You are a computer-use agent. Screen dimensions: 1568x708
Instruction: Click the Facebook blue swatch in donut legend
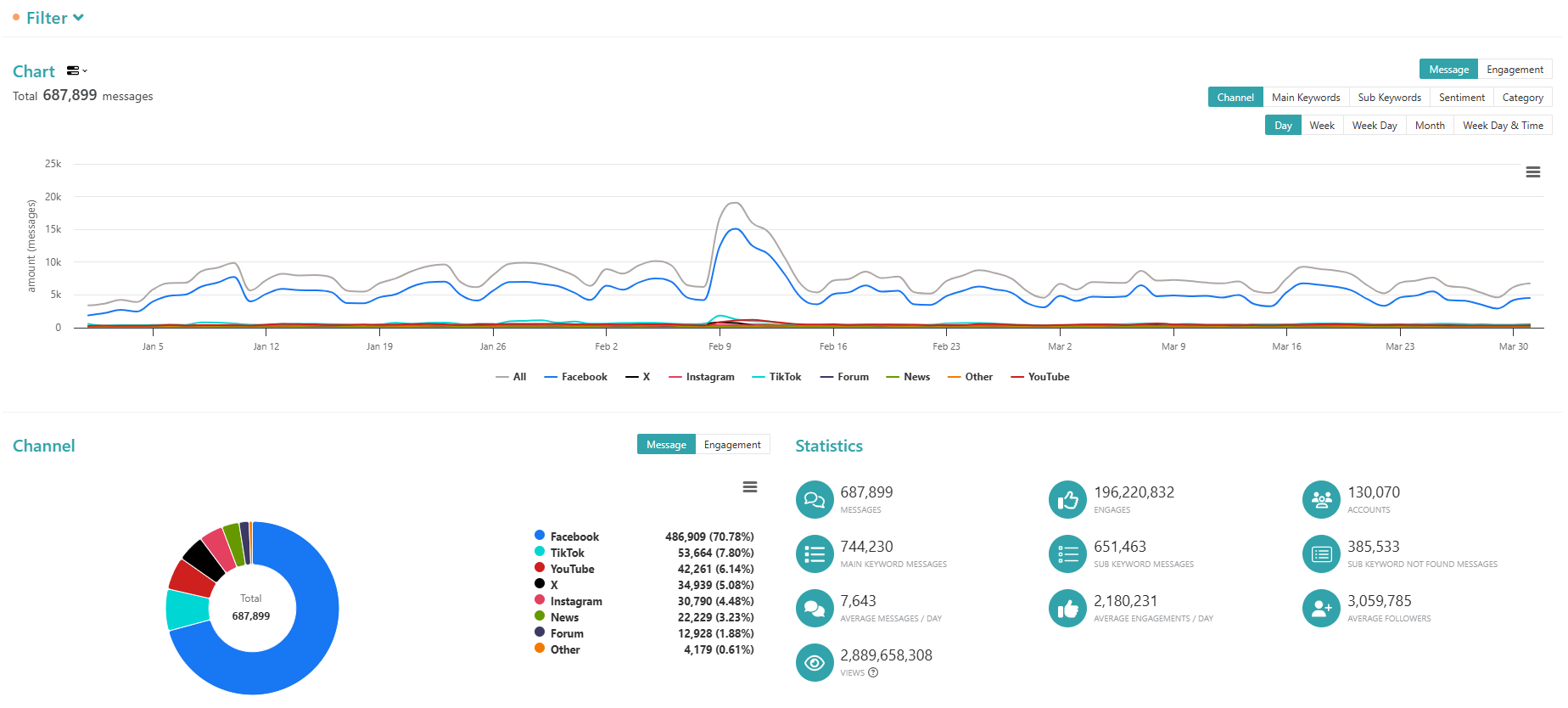pyautogui.click(x=540, y=536)
